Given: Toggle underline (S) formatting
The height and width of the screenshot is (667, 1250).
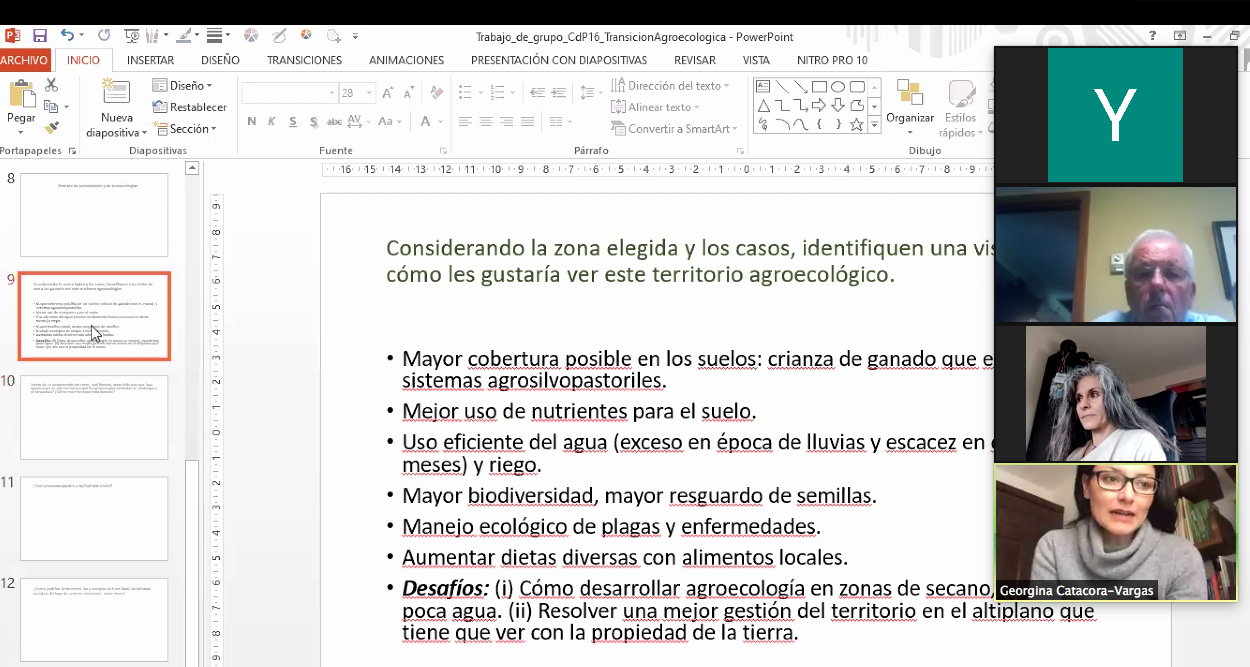Looking at the screenshot, I should tap(292, 122).
